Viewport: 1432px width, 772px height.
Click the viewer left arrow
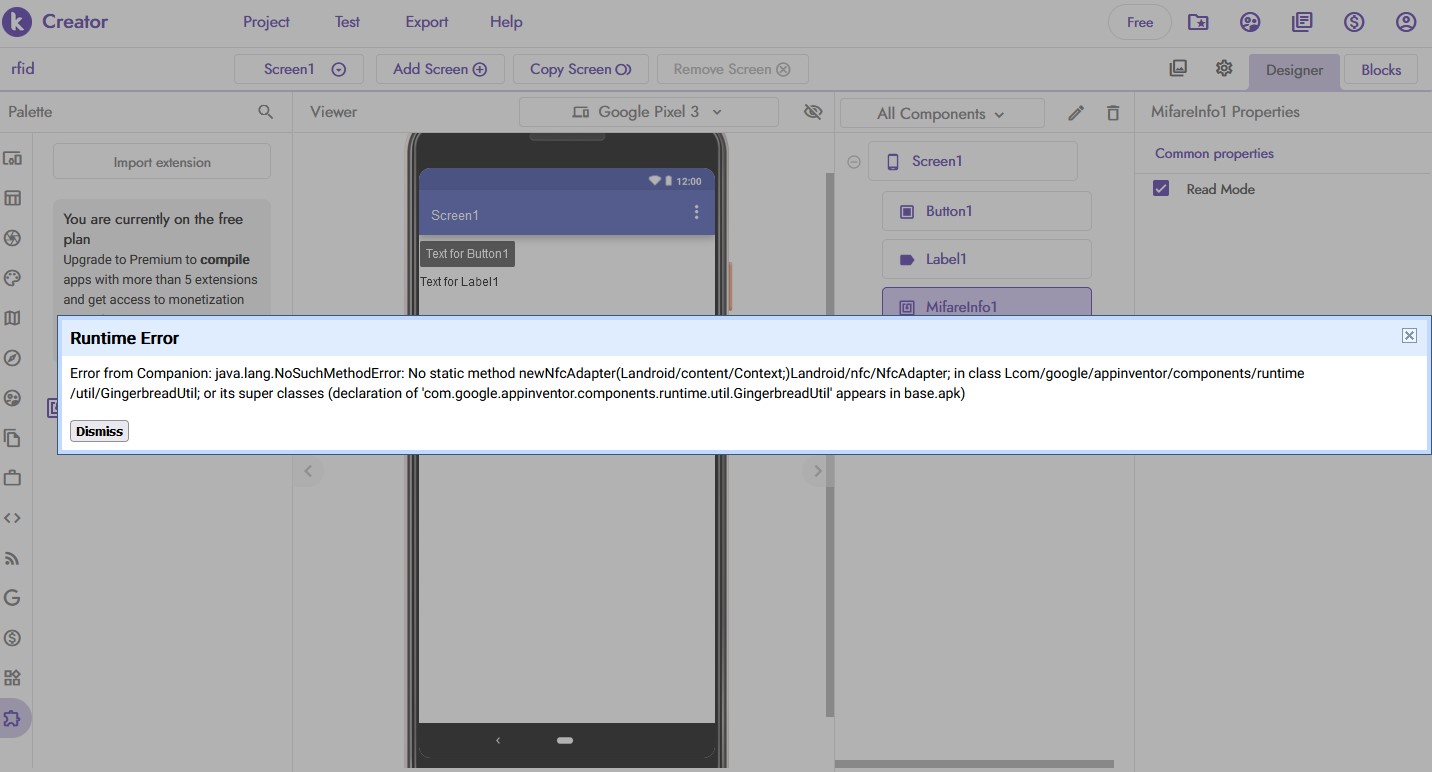[308, 471]
